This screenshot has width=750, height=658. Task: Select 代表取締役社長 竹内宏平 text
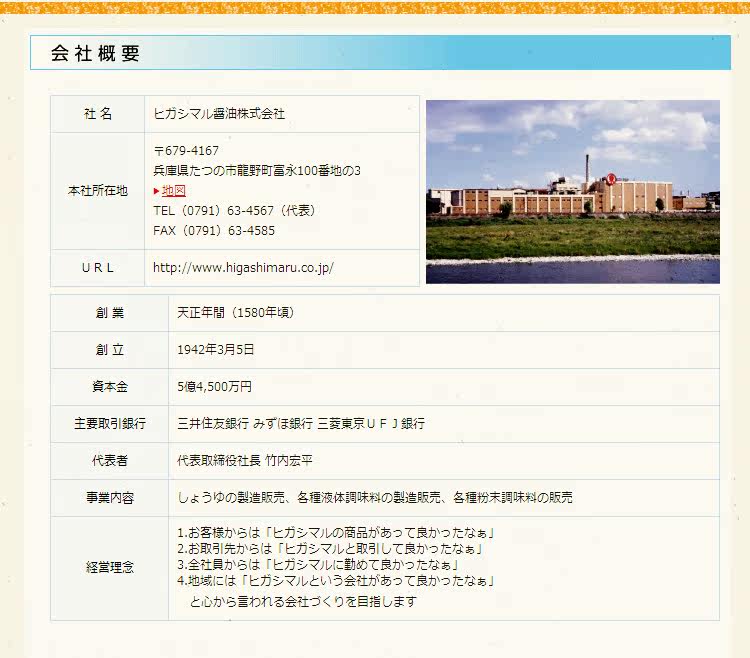click(x=244, y=461)
